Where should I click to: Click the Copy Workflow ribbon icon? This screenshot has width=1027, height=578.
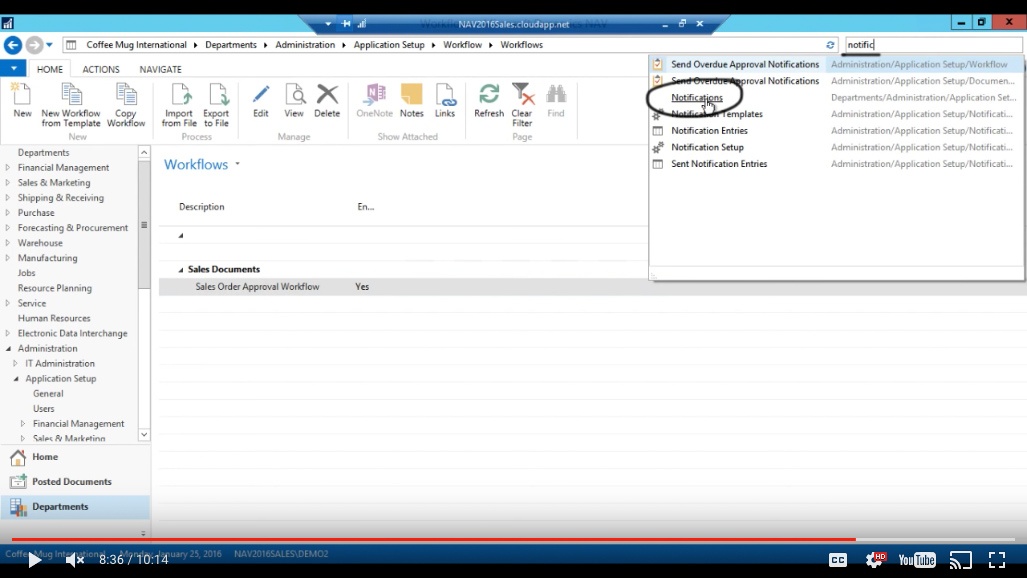coord(126,97)
